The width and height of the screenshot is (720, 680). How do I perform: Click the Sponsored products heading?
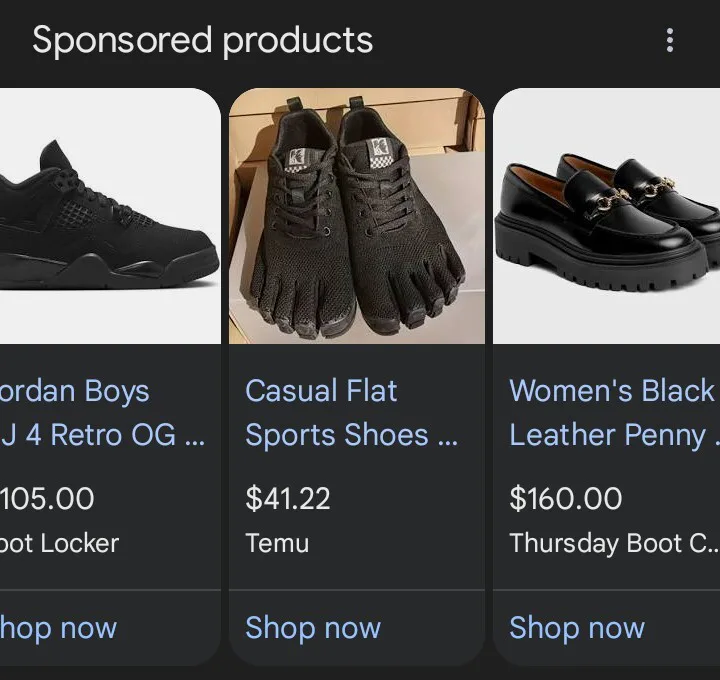click(x=202, y=40)
